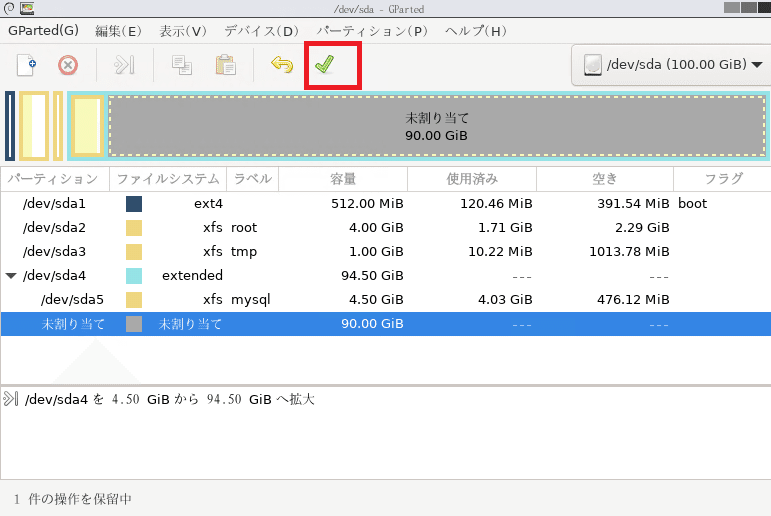Sort by the 容量 column header
The image size is (771, 516).
(x=343, y=179)
